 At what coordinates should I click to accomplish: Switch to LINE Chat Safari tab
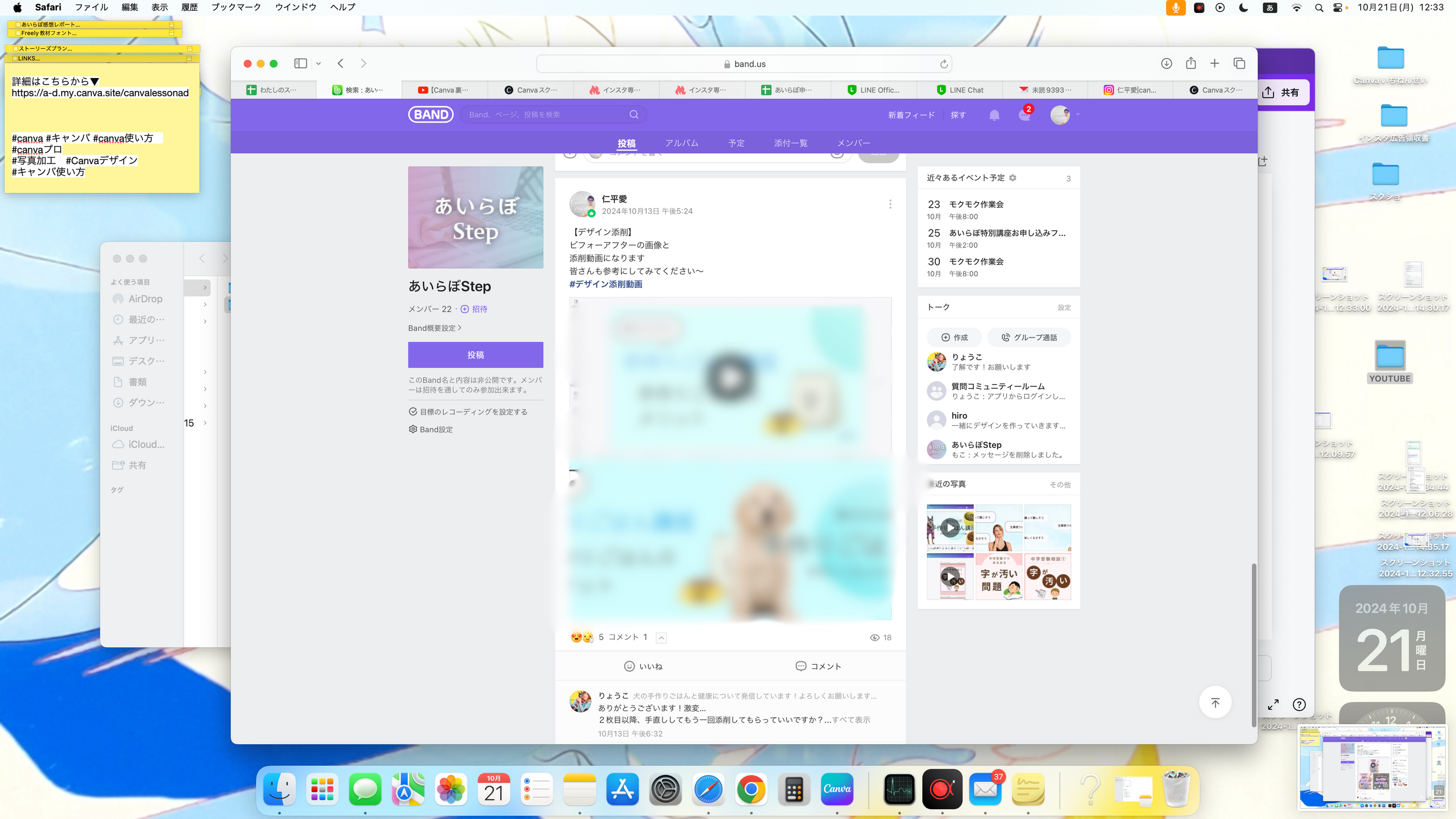[x=959, y=90]
